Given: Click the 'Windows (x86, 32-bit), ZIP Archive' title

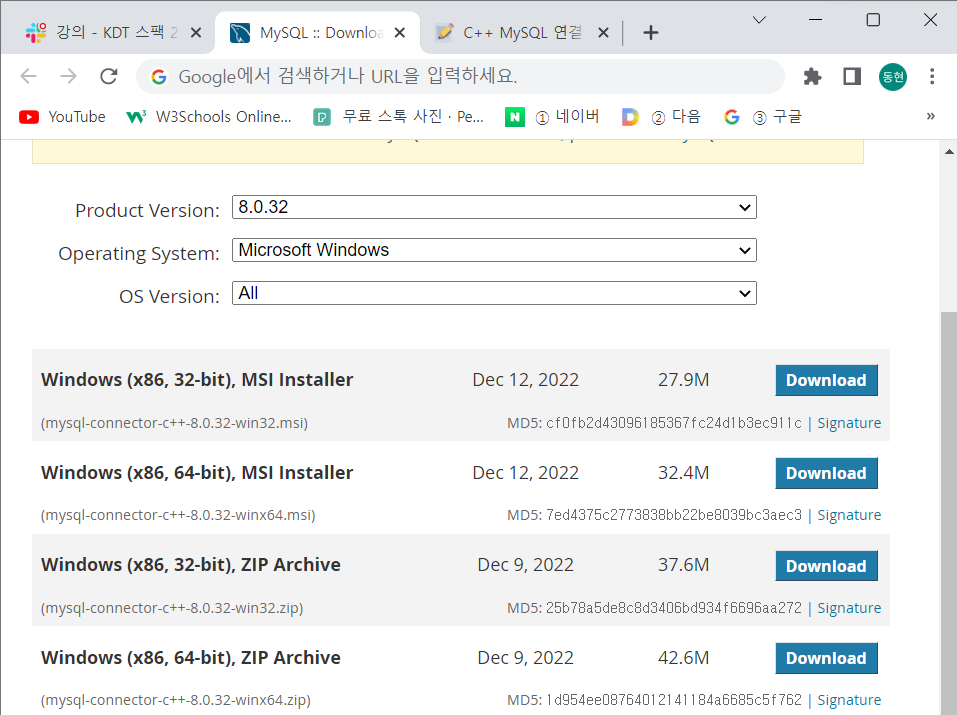Looking at the screenshot, I should click(x=190, y=565).
